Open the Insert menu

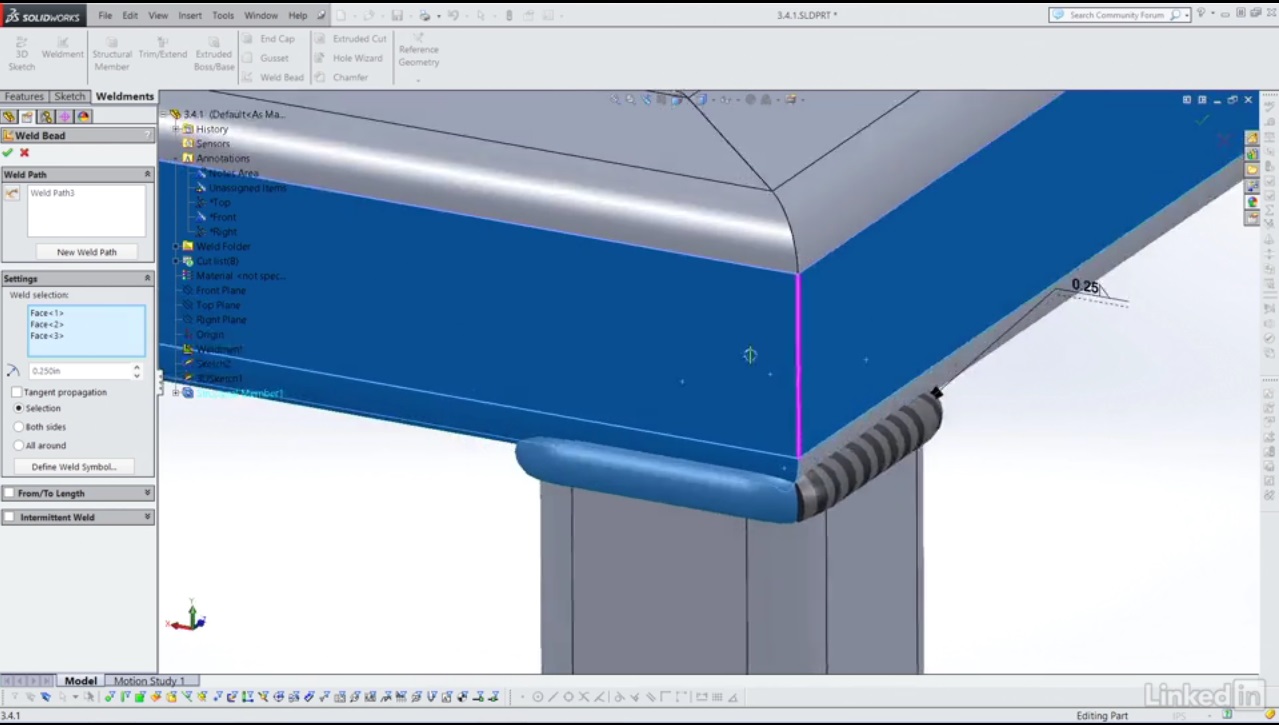(190, 15)
